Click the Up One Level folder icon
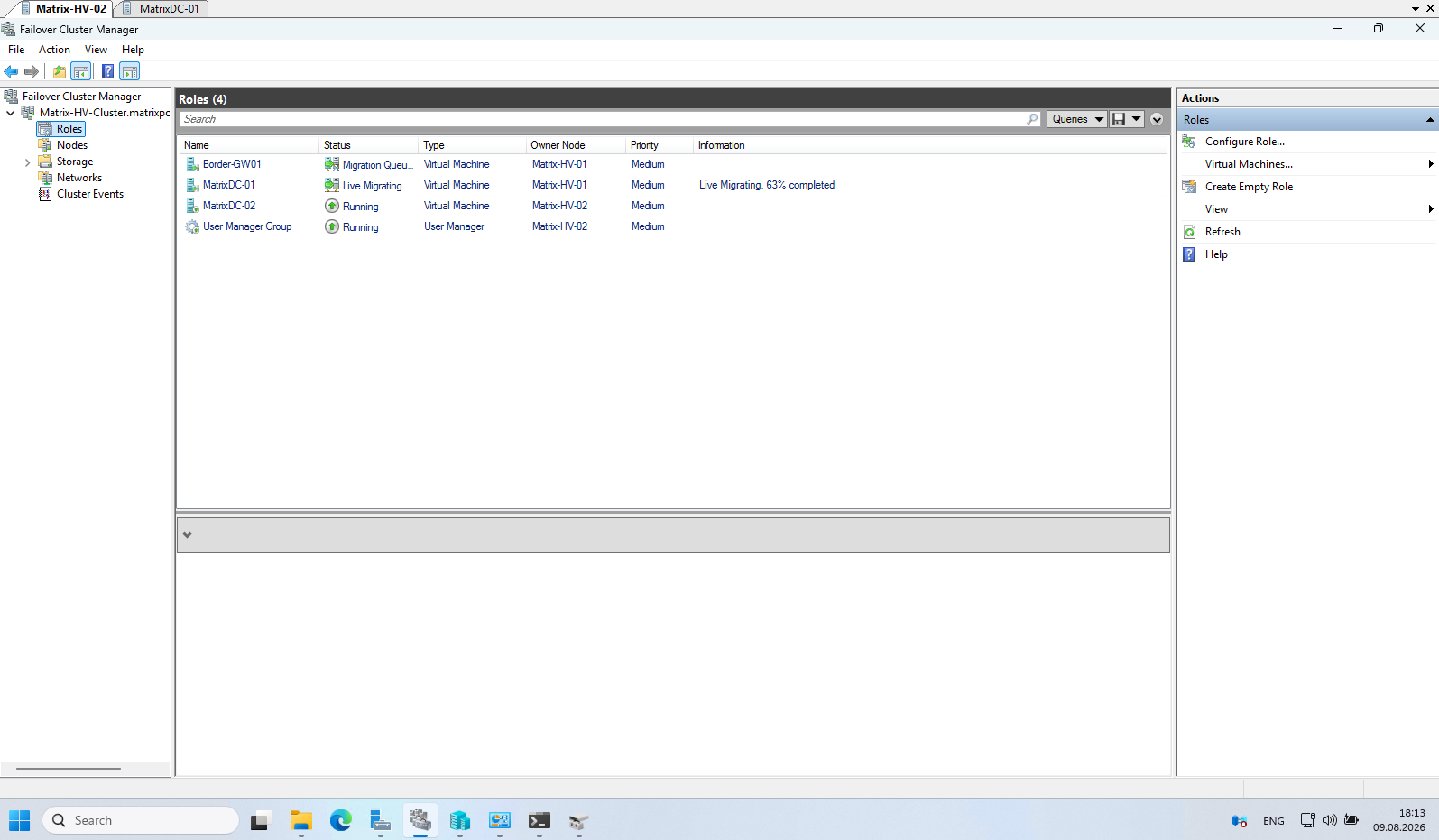Viewport: 1439px width, 840px height. point(60,71)
